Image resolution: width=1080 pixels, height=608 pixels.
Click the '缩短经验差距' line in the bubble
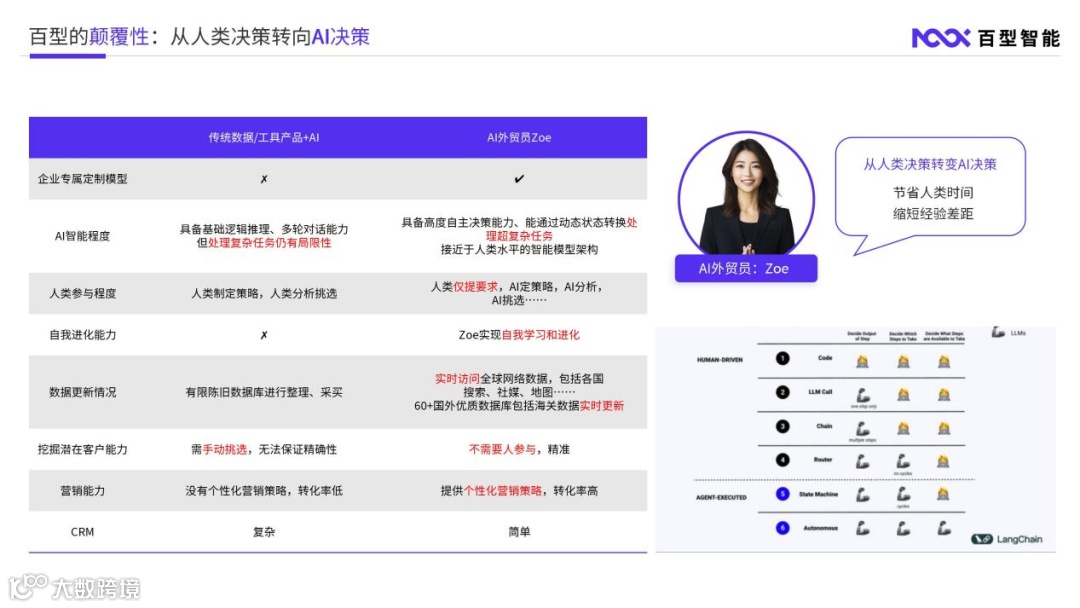tap(933, 214)
